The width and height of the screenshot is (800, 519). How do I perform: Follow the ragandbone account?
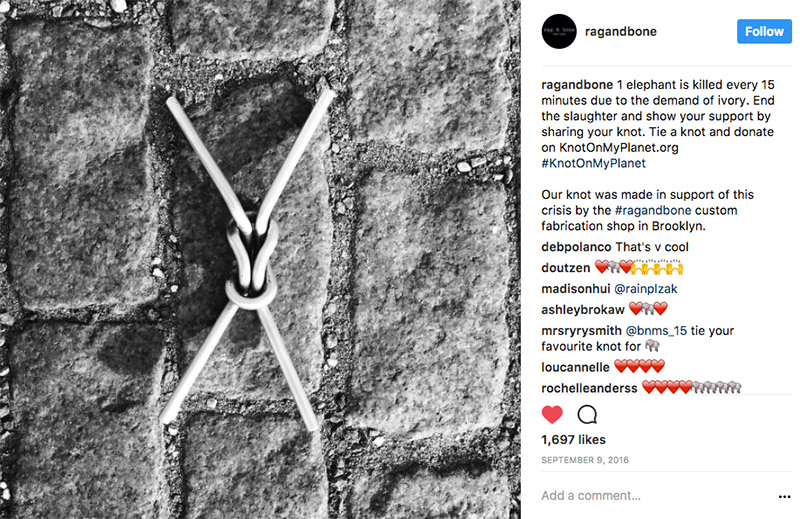764,31
